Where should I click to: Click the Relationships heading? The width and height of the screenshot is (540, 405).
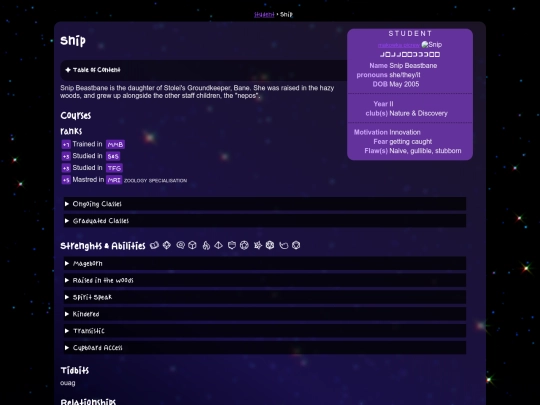point(88,402)
